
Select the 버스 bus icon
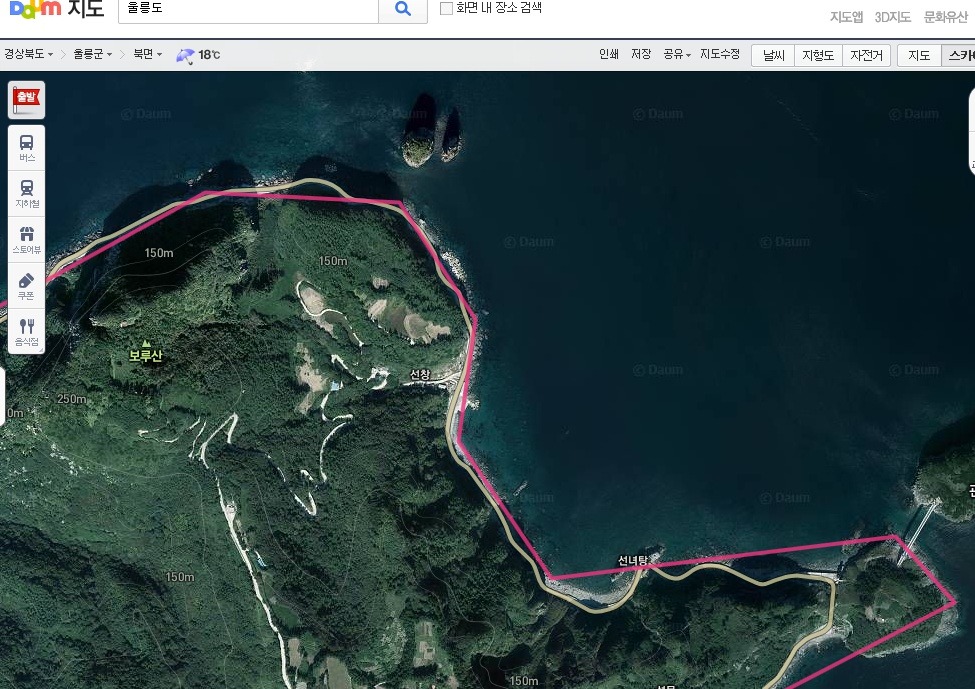(26, 147)
